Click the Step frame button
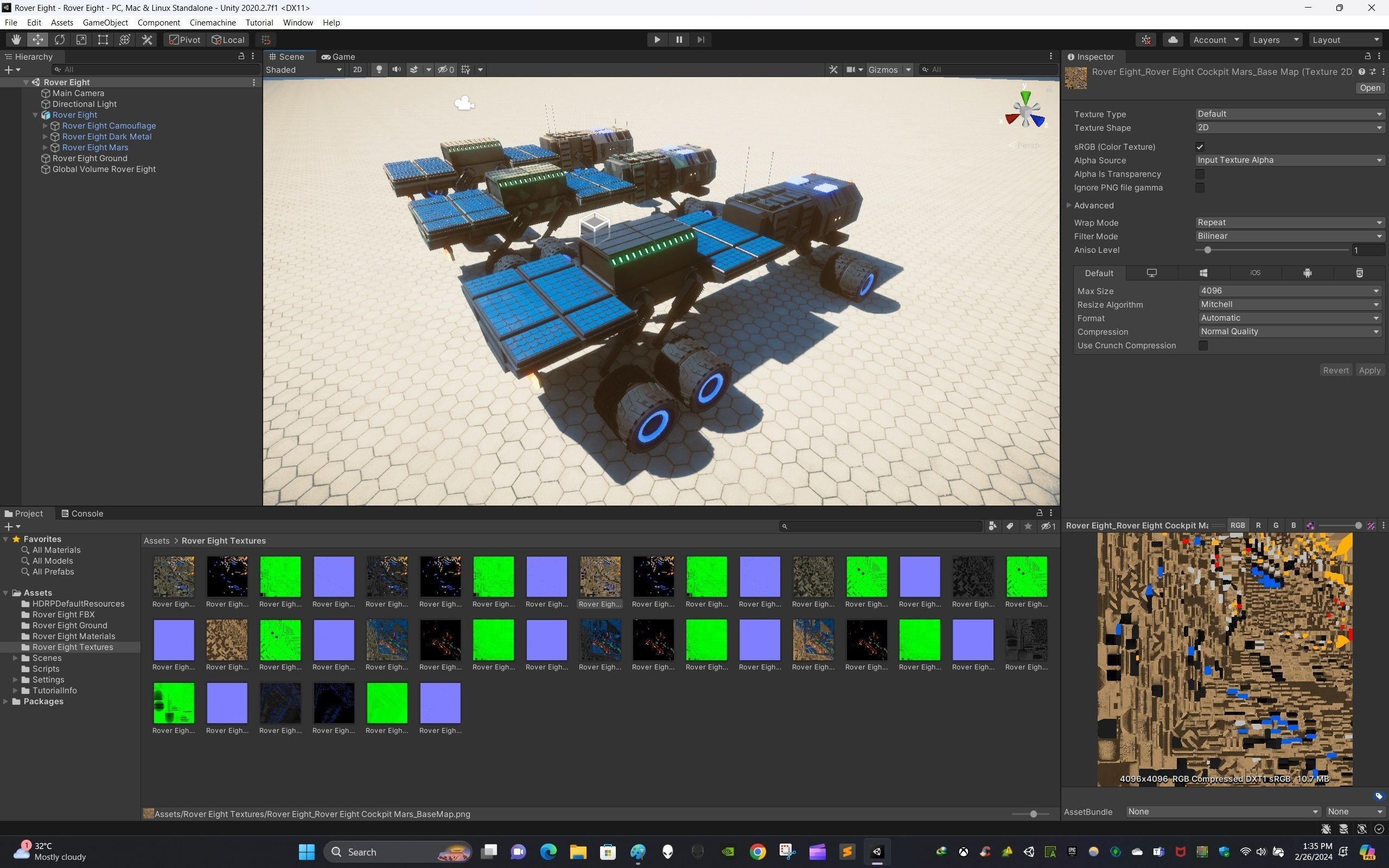This screenshot has height=868, width=1389. point(701,40)
